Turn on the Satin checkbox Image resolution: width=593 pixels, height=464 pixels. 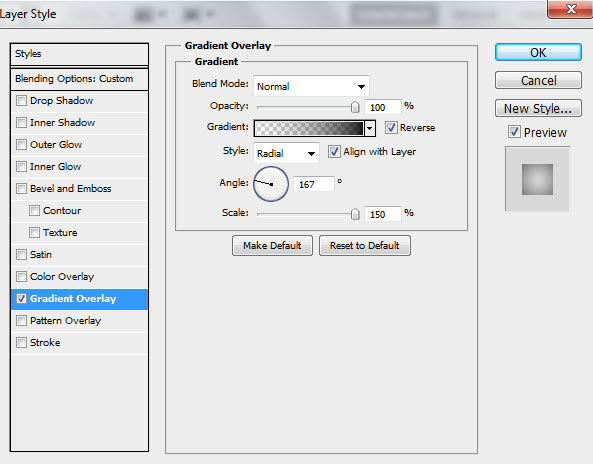(x=21, y=255)
